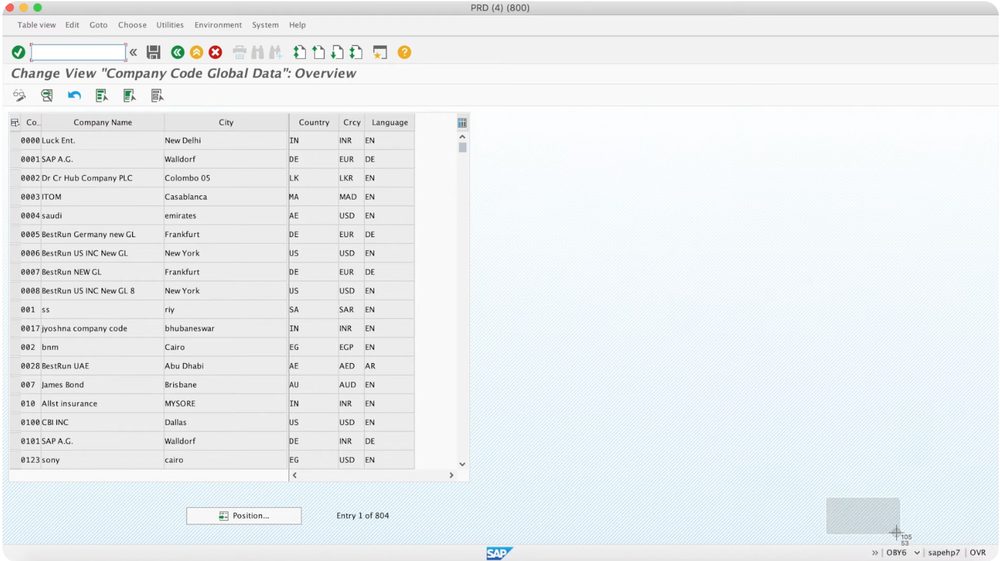This screenshot has width=1000, height=561.
Task: Click the SAP logo in status bar
Action: click(x=499, y=553)
